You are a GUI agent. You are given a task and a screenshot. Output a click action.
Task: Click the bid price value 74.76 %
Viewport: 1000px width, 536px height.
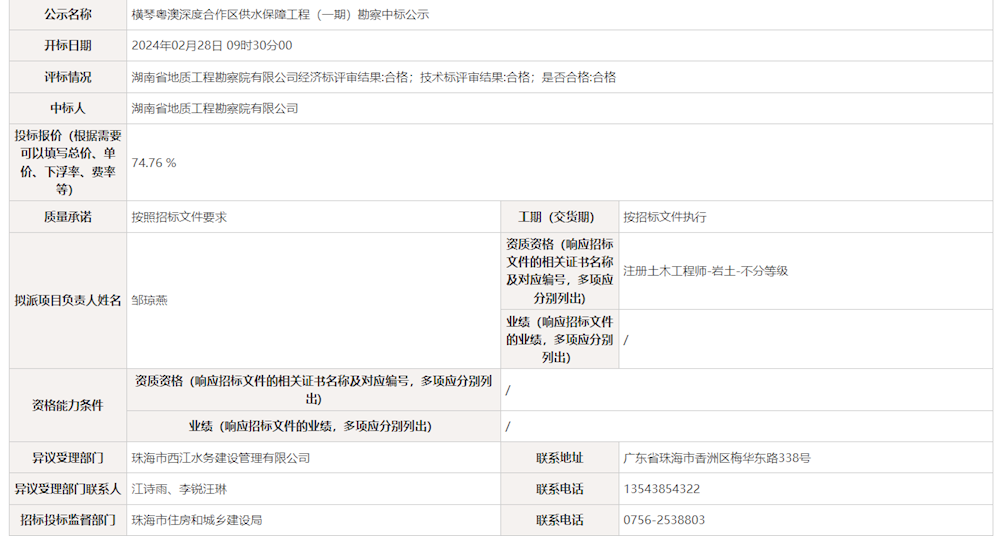point(154,163)
